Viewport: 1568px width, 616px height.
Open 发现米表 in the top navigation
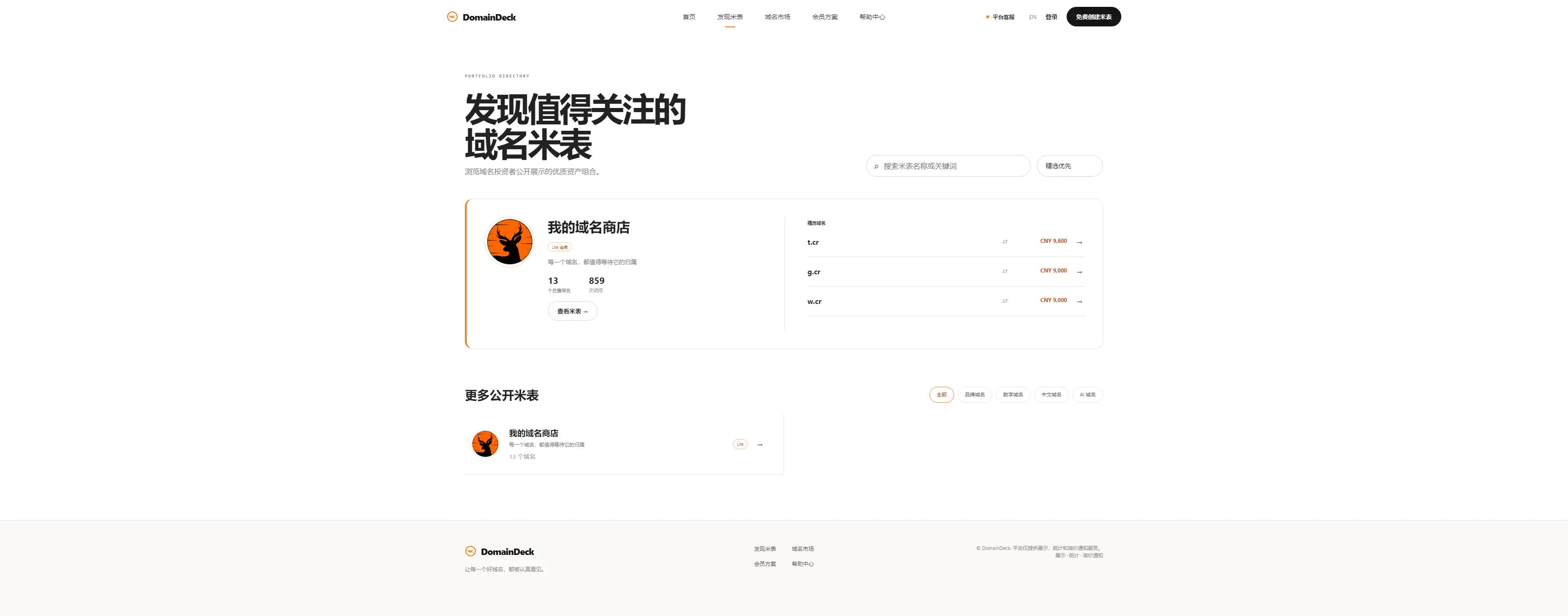(730, 17)
